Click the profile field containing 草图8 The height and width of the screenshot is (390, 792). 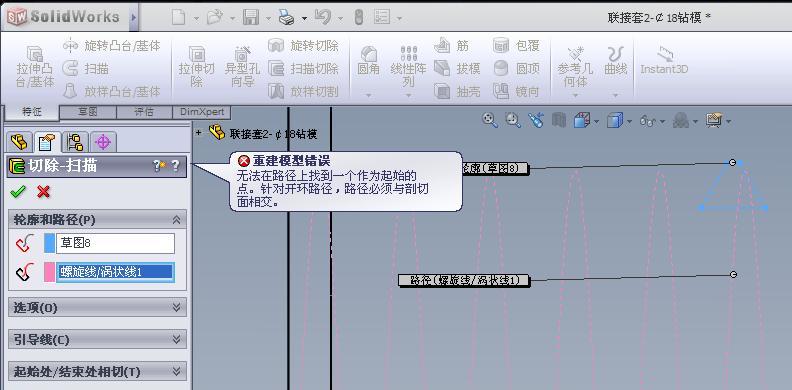click(116, 243)
